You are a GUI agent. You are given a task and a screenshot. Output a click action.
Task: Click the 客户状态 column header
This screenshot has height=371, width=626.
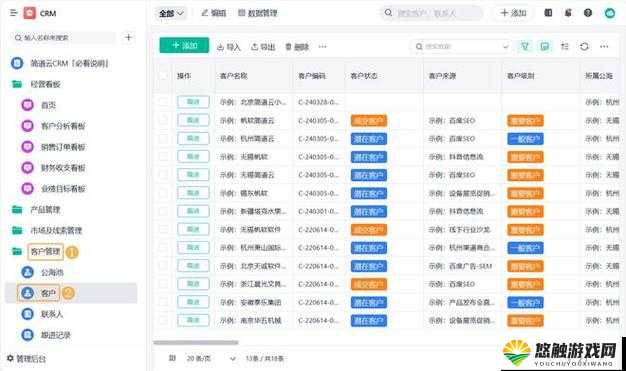[x=364, y=75]
